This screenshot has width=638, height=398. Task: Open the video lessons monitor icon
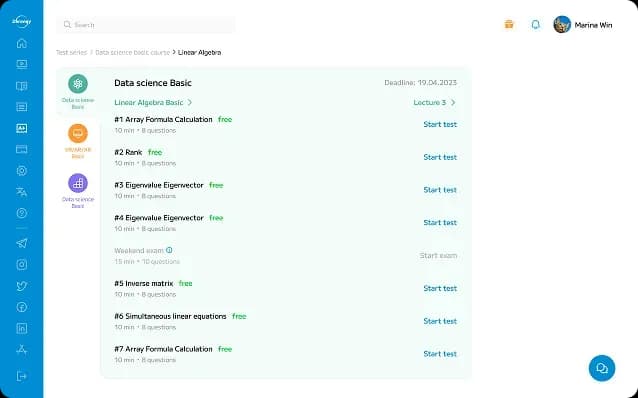point(22,64)
